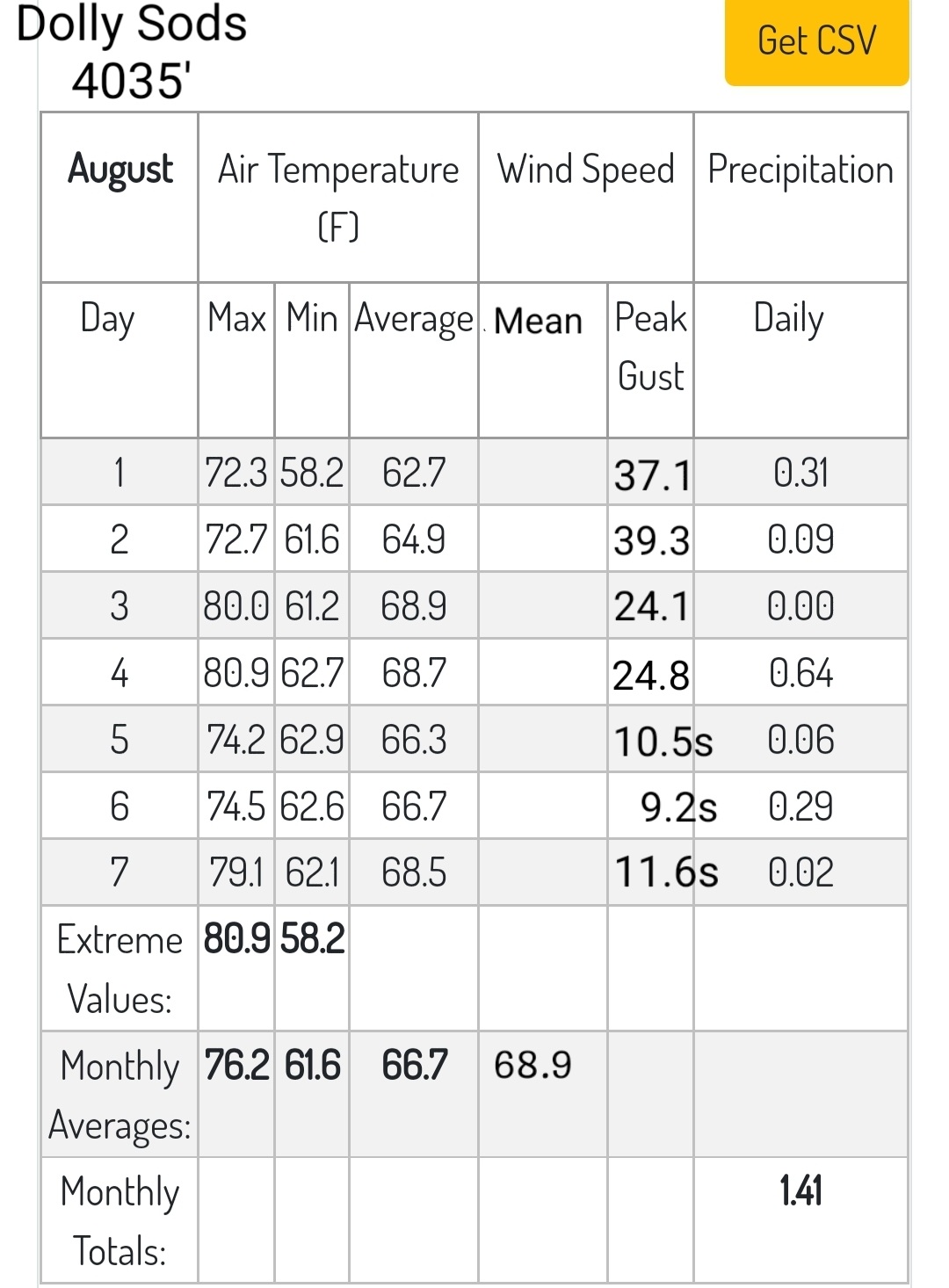Image resolution: width=949 pixels, height=1288 pixels.
Task: Select day 6 peak gust 9.2s
Action: 678,807
